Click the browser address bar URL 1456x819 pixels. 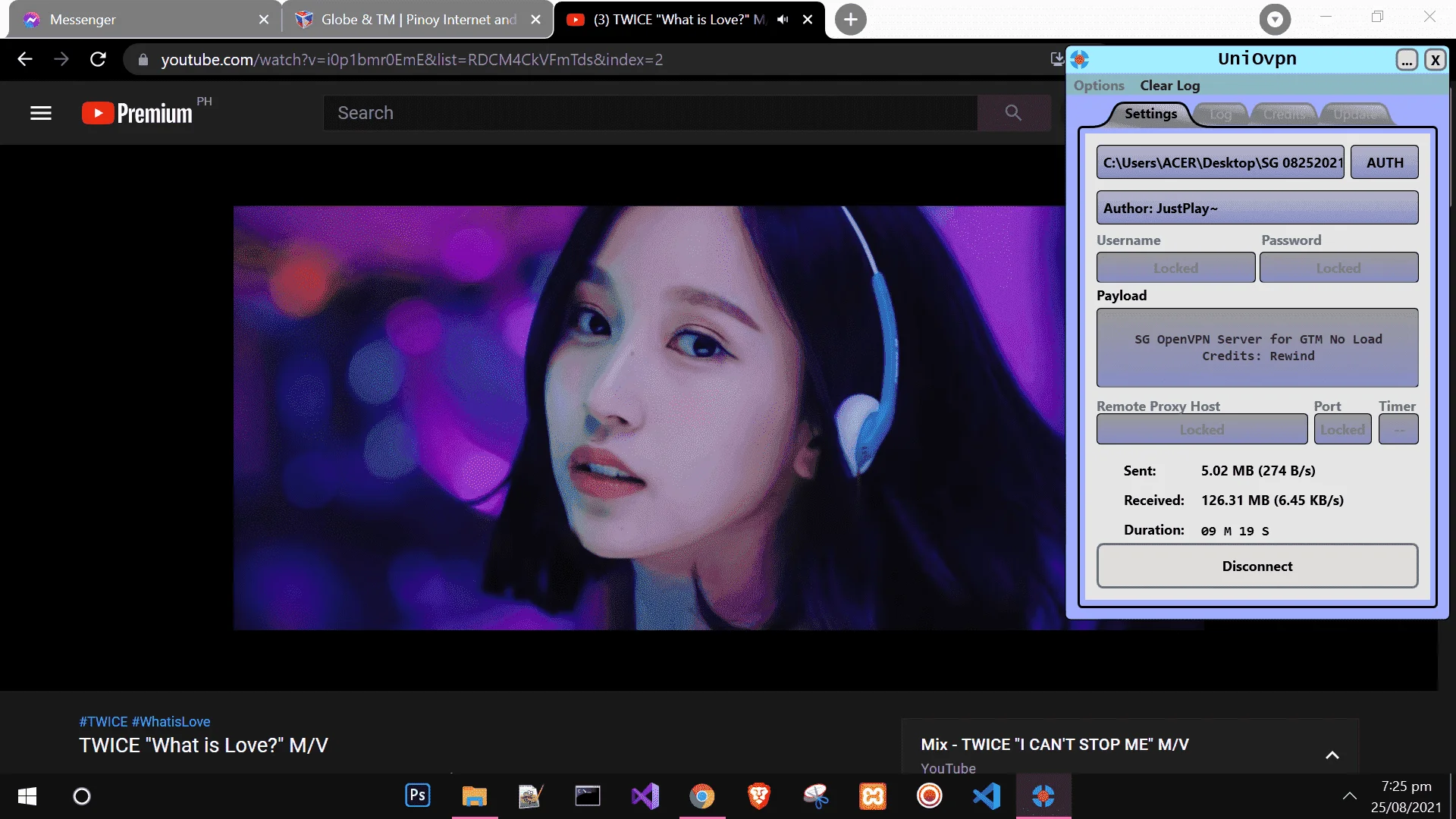(412, 59)
